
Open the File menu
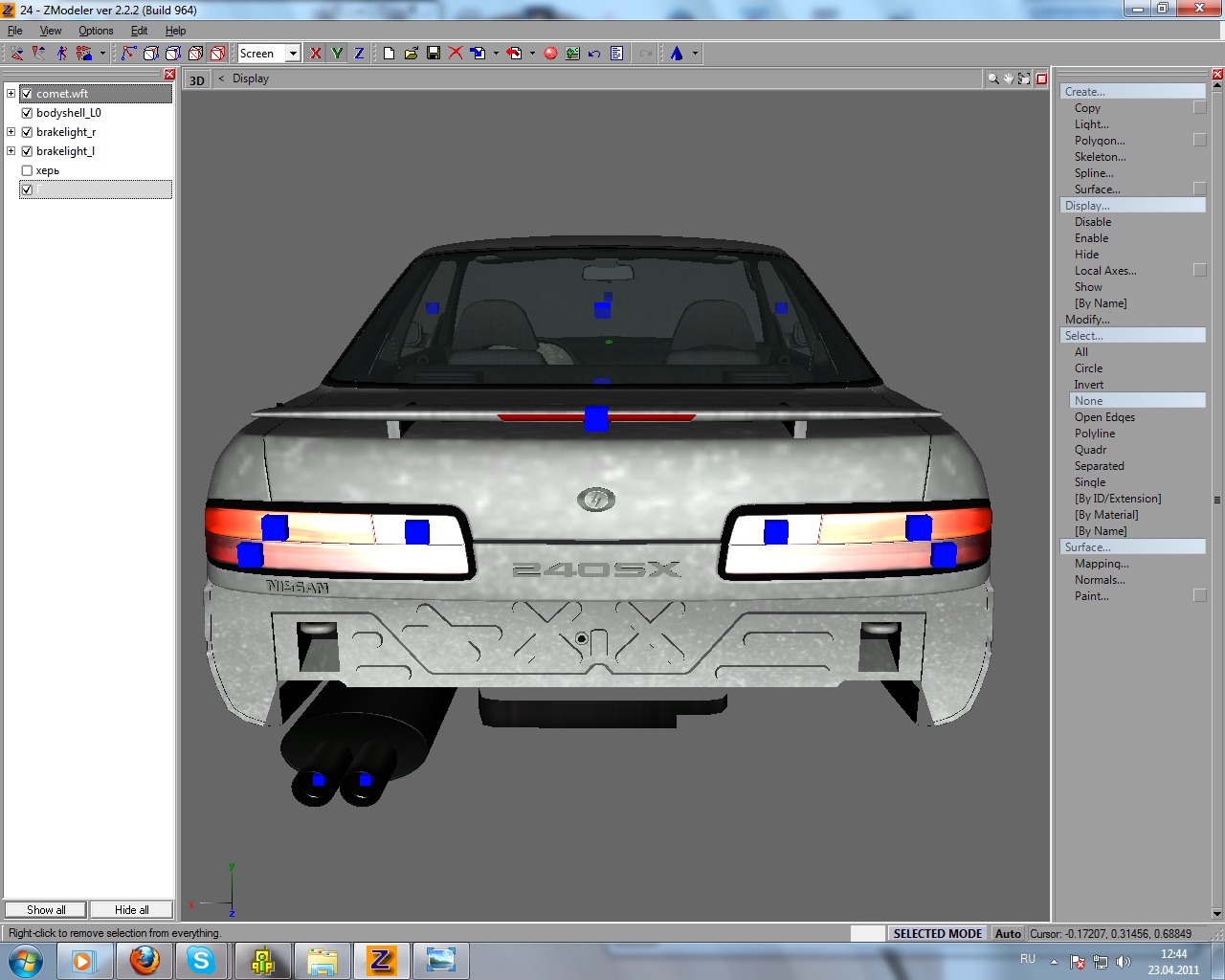[x=15, y=31]
